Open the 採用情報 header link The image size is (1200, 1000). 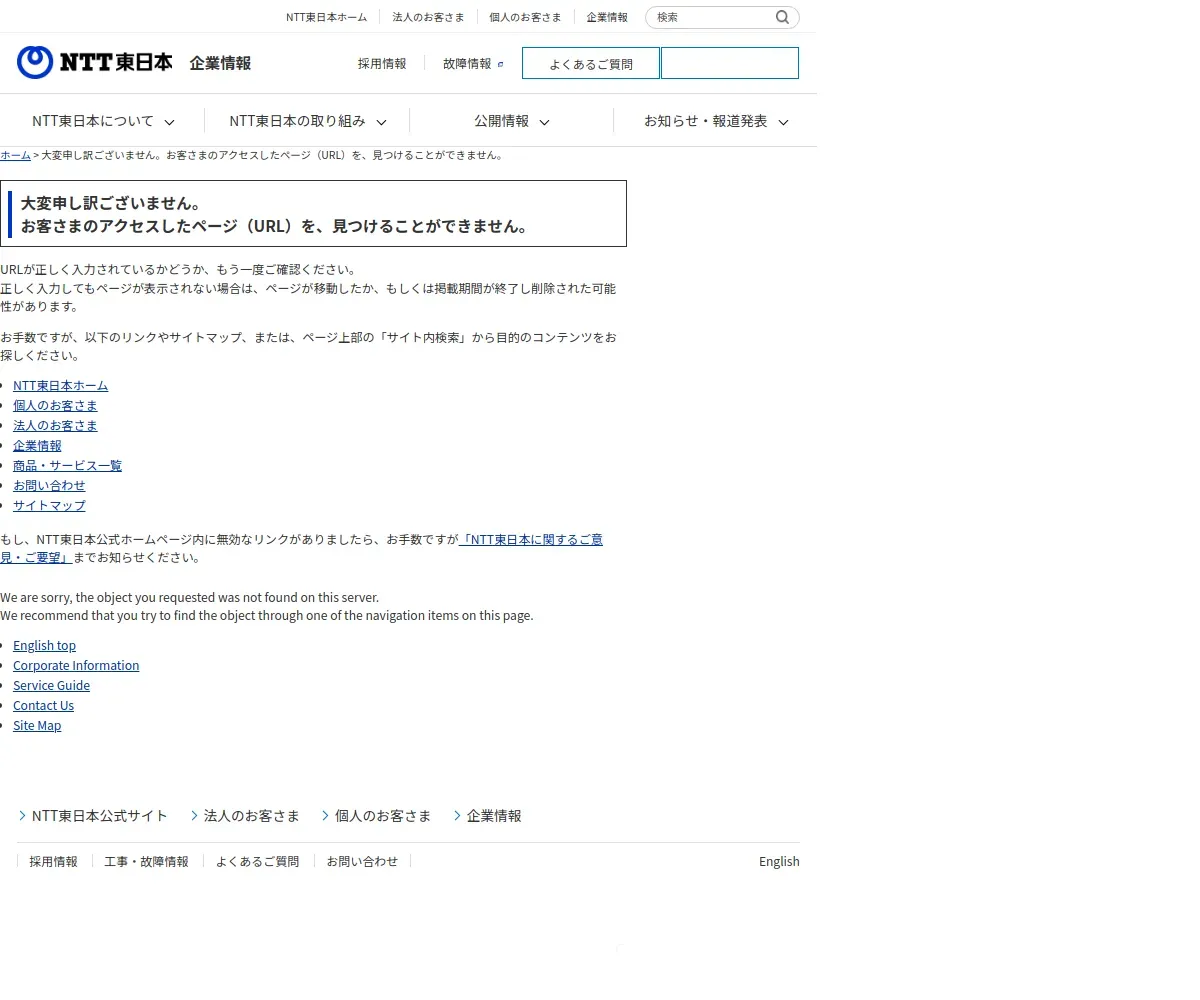[x=382, y=63]
